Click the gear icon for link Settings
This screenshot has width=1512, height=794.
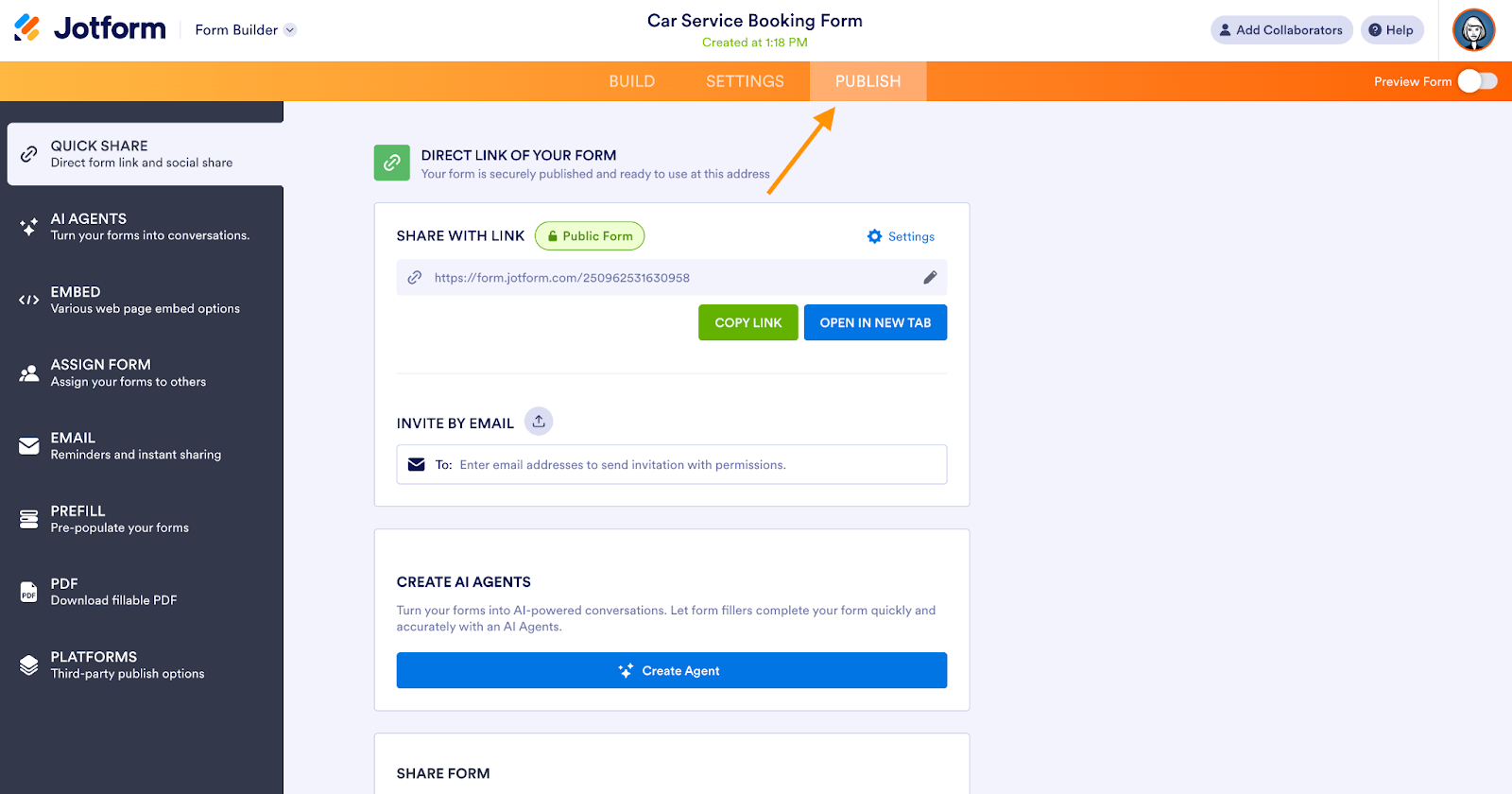(875, 236)
